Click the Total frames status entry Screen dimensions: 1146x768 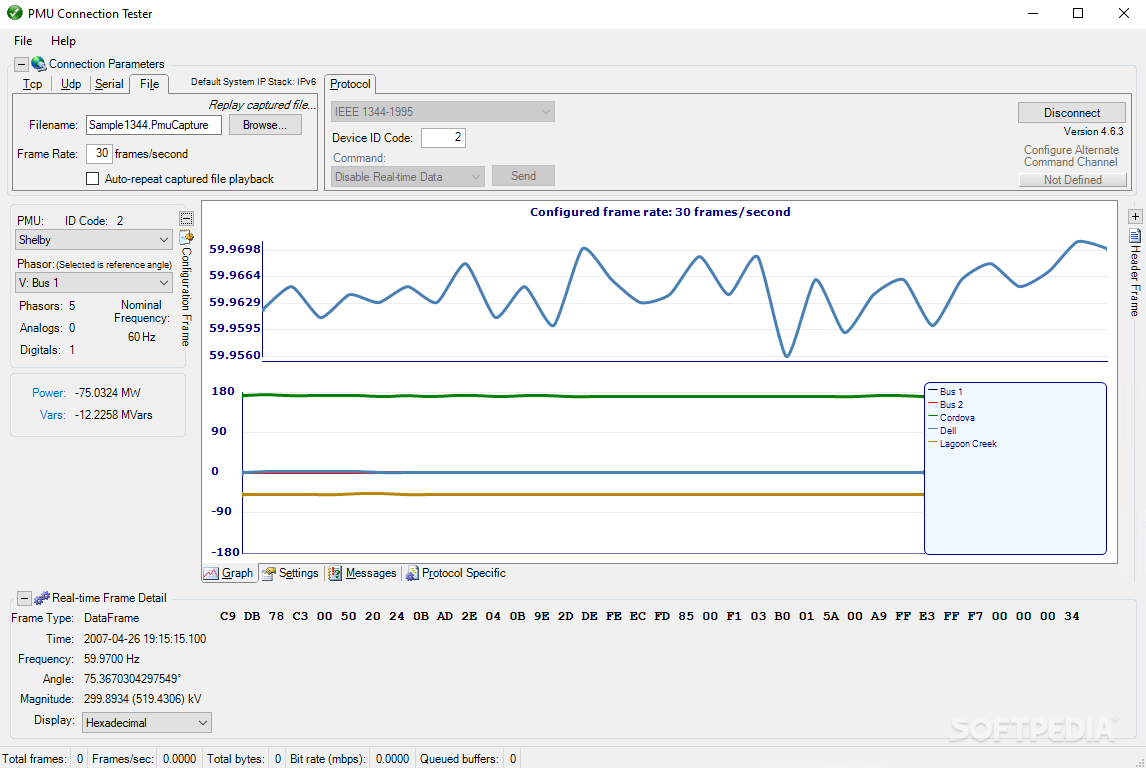pyautogui.click(x=43, y=759)
